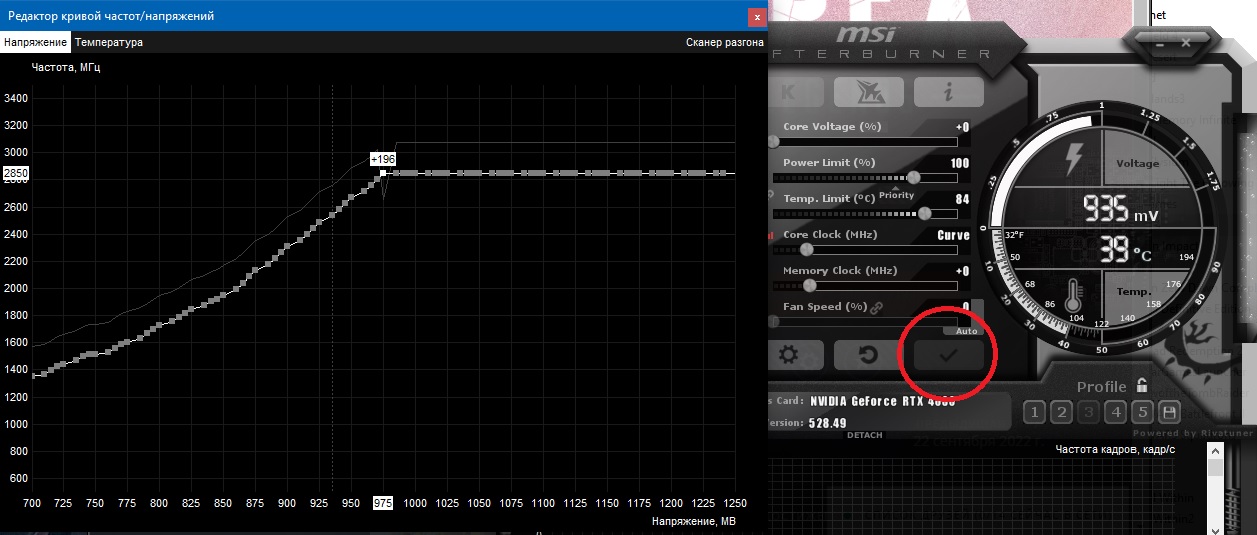Click the Power Limit value 100
The height and width of the screenshot is (535, 1257).
pyautogui.click(x=960, y=163)
